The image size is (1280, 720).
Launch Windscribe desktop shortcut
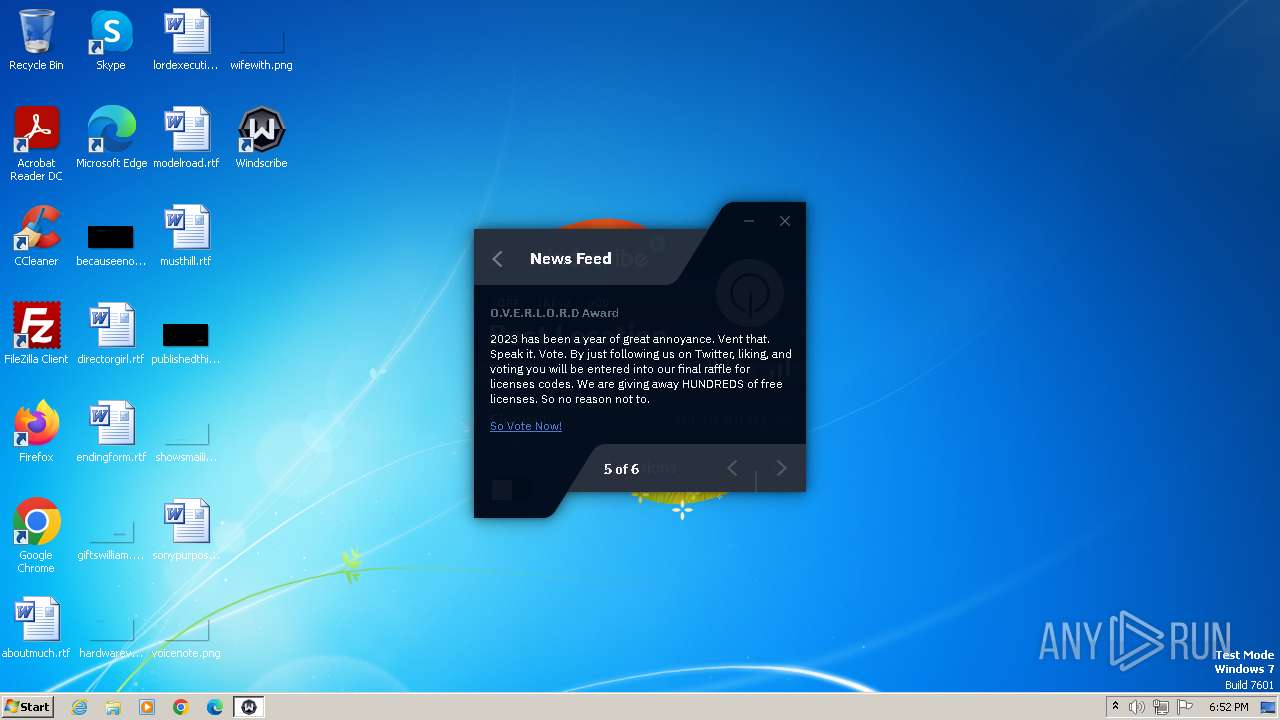(x=261, y=139)
